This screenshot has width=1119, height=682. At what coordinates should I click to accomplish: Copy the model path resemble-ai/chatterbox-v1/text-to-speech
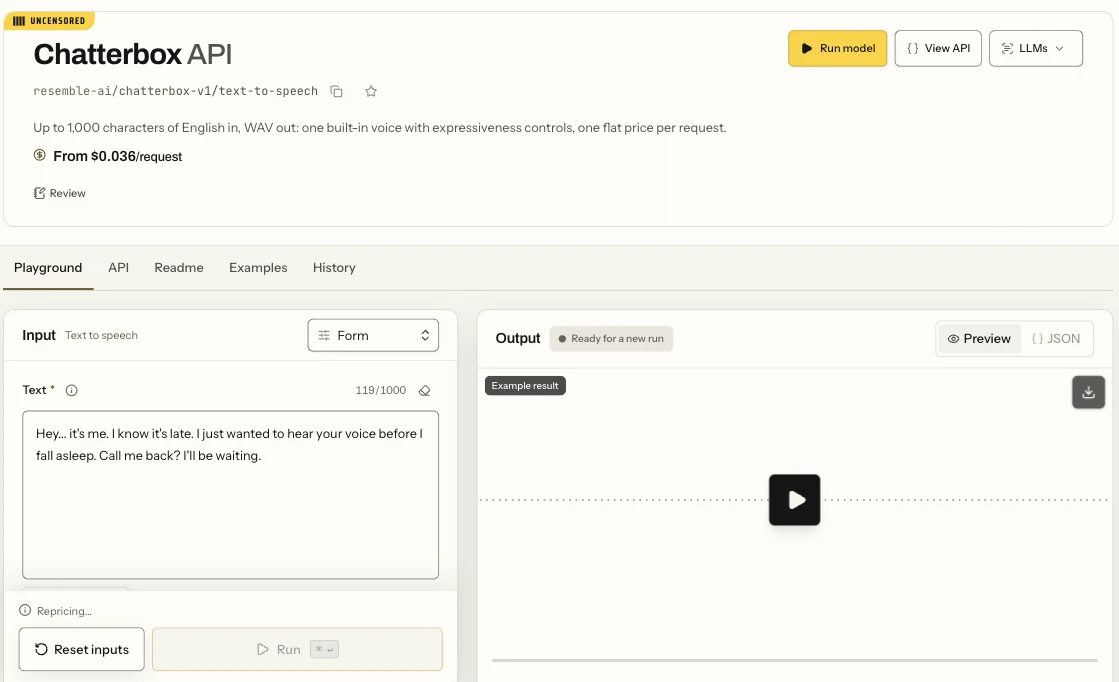point(336,91)
